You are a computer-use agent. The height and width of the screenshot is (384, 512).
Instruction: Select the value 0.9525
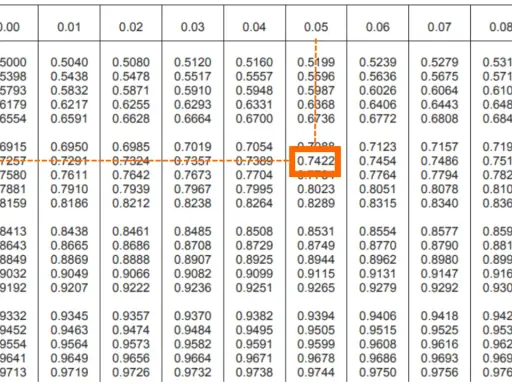pos(439,330)
